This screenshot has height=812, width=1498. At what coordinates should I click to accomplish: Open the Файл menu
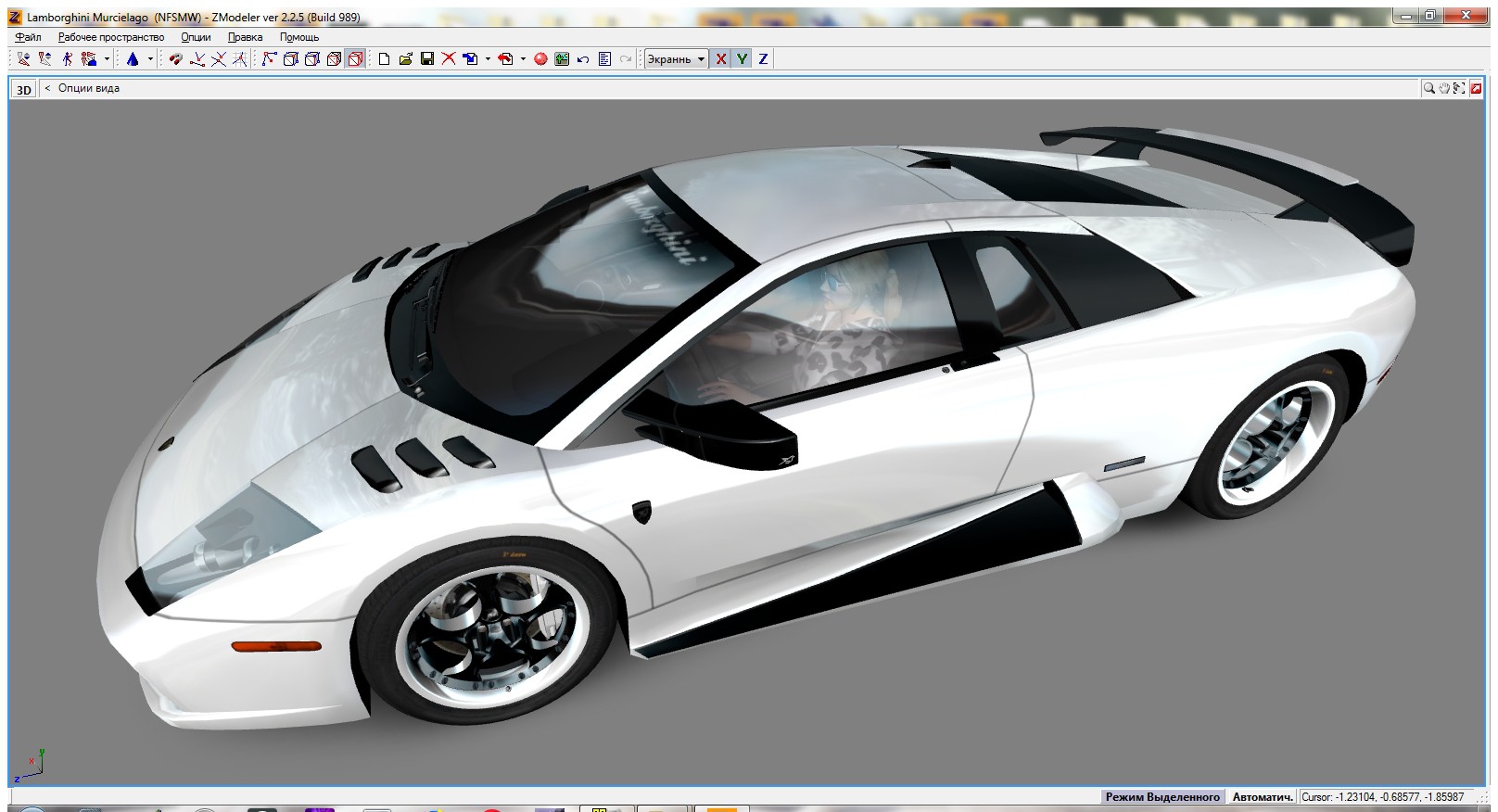click(x=28, y=37)
